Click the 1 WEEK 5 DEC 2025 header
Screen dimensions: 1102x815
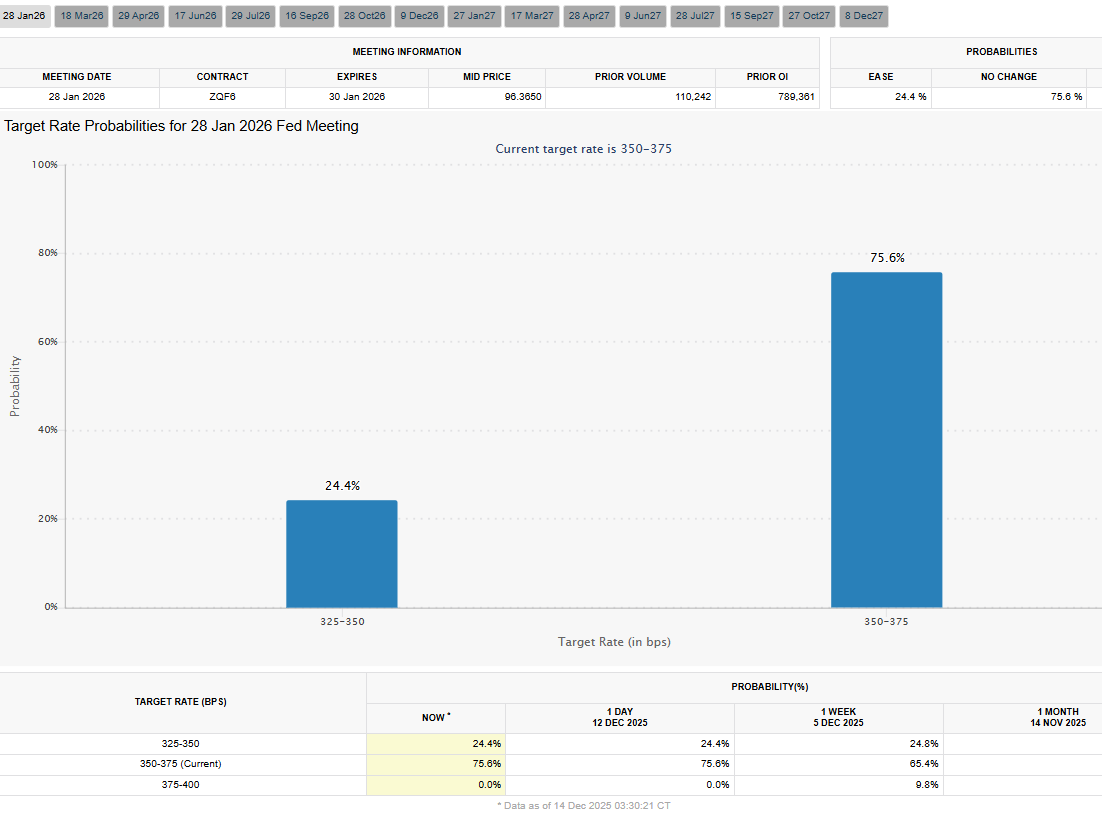[x=838, y=717]
